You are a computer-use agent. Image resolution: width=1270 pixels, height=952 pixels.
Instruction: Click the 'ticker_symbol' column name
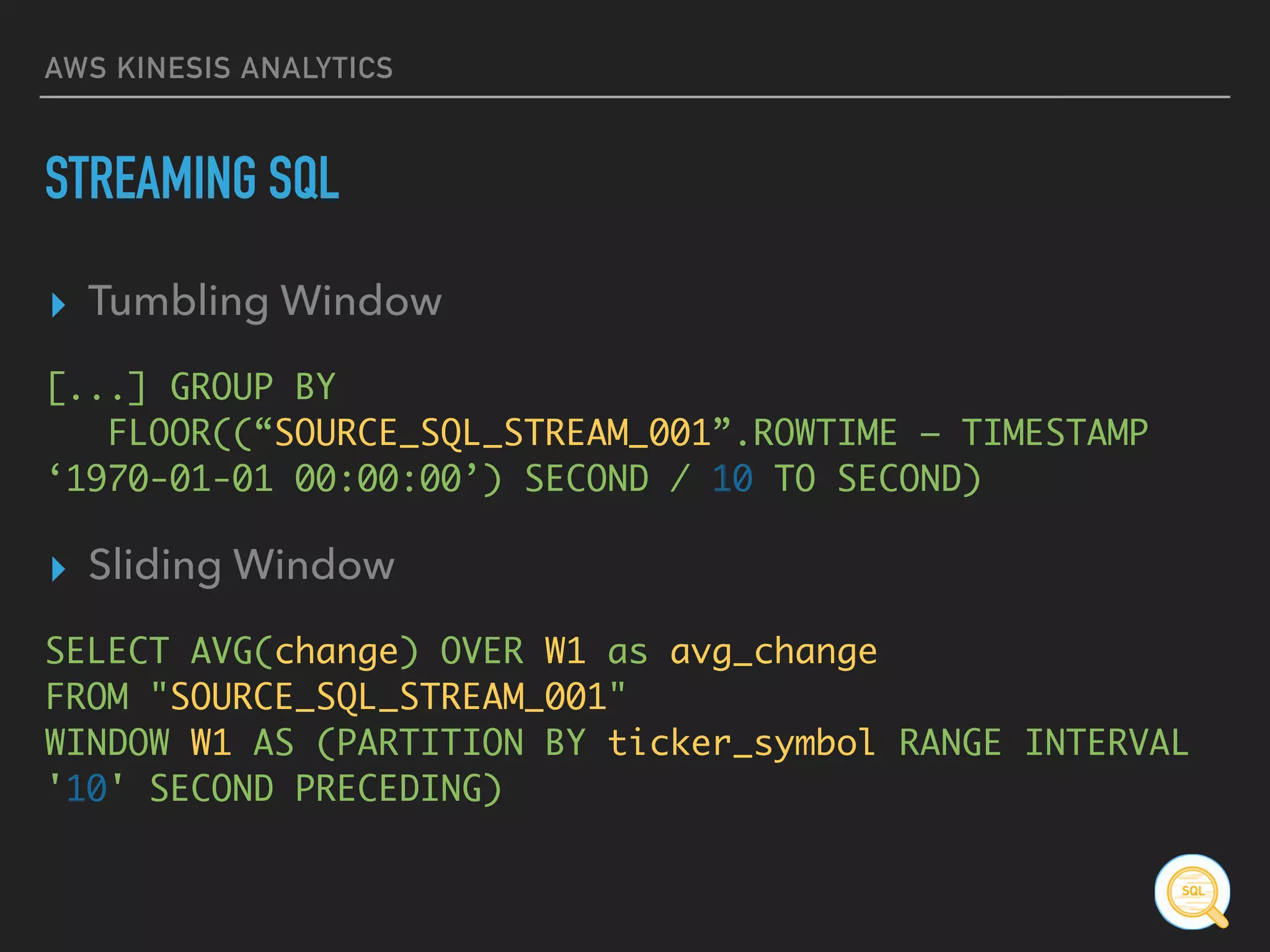741,744
